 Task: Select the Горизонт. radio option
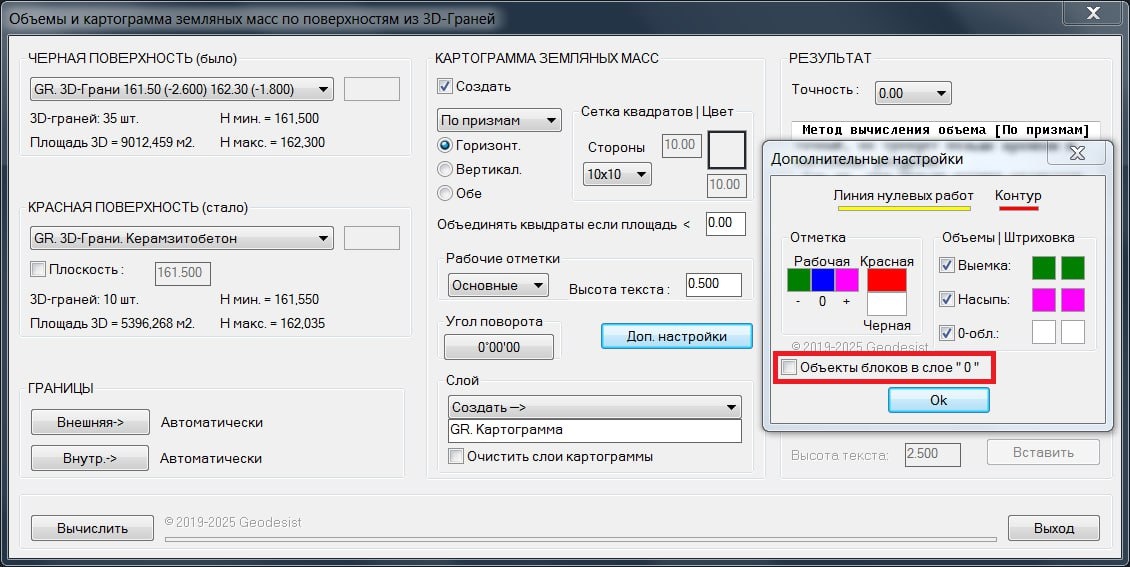[445, 146]
